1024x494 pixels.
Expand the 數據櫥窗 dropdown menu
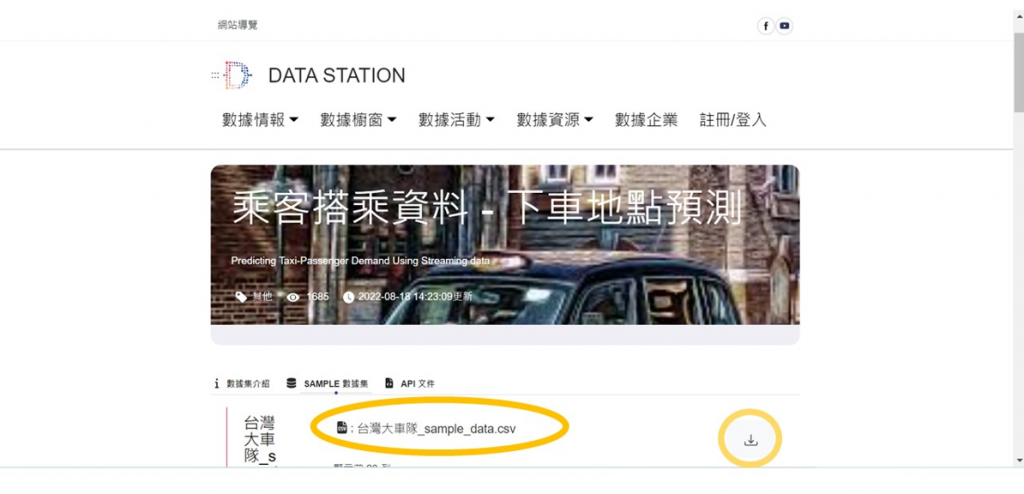[358, 120]
